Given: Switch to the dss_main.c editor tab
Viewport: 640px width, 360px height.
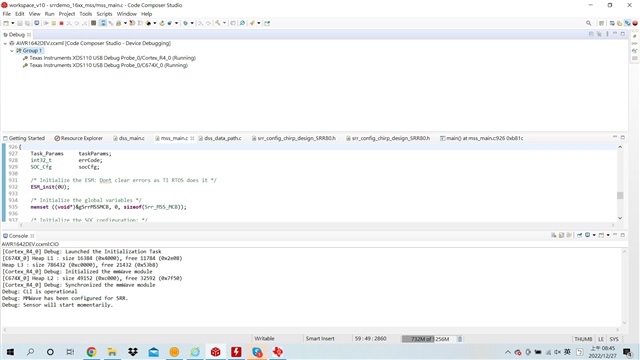Looking at the screenshot, I should click(x=129, y=138).
